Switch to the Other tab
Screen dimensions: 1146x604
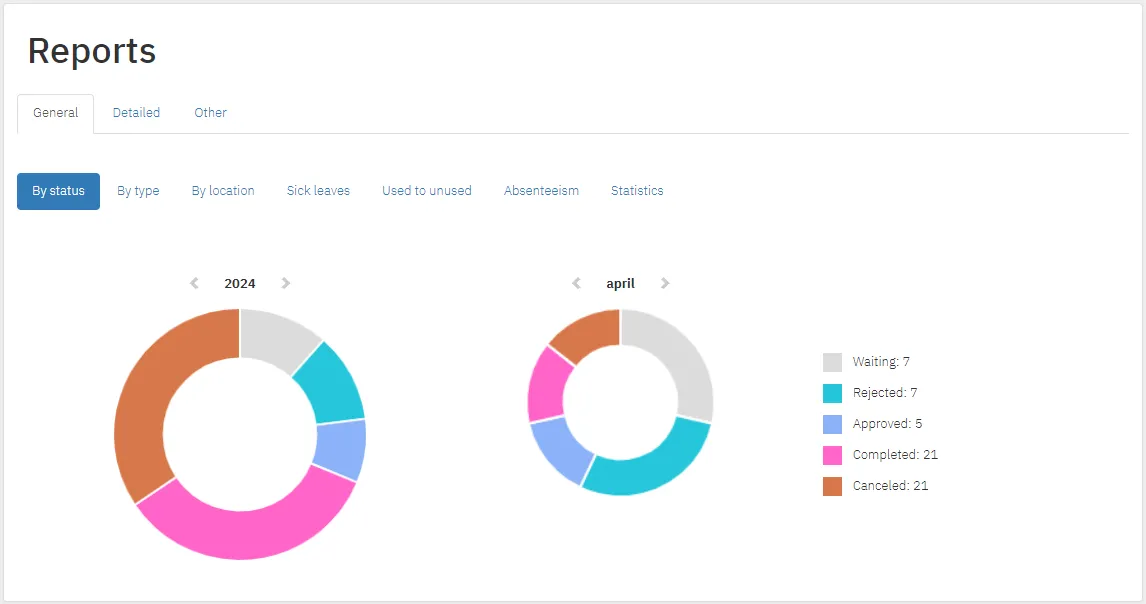210,113
